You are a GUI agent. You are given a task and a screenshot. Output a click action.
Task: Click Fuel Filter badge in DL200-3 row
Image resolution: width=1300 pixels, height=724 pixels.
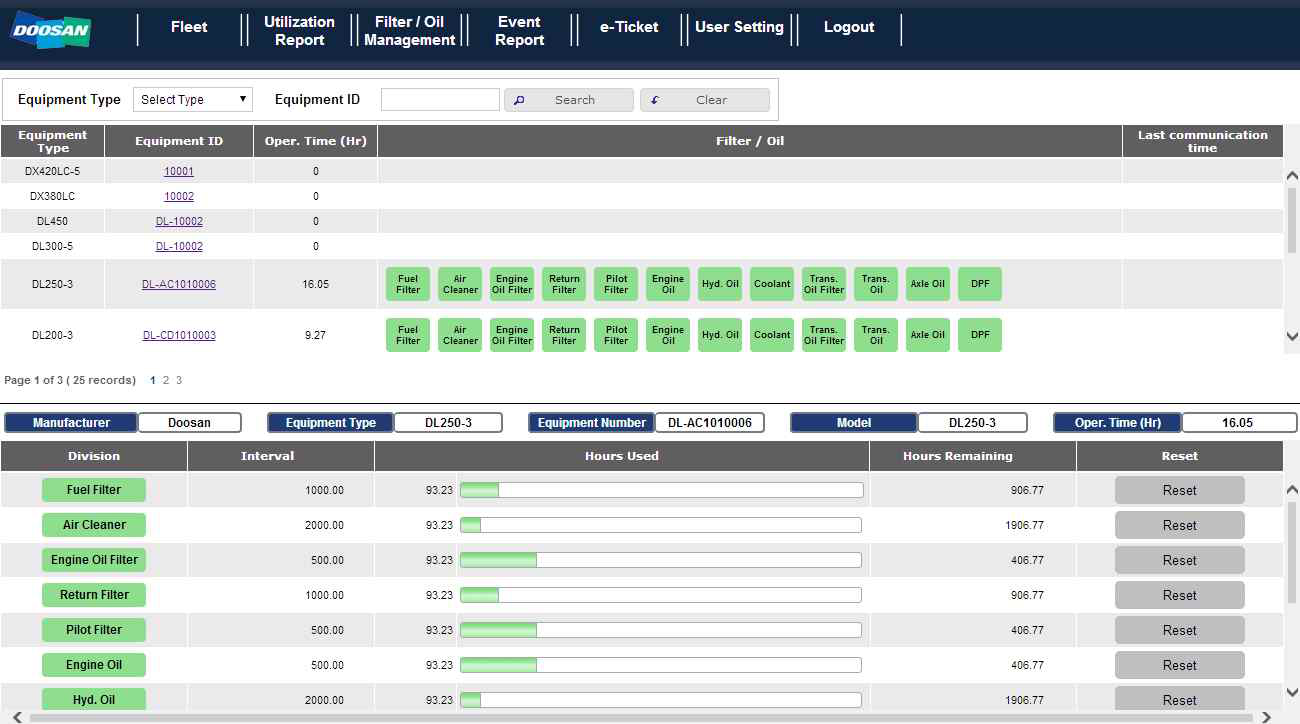tap(408, 335)
